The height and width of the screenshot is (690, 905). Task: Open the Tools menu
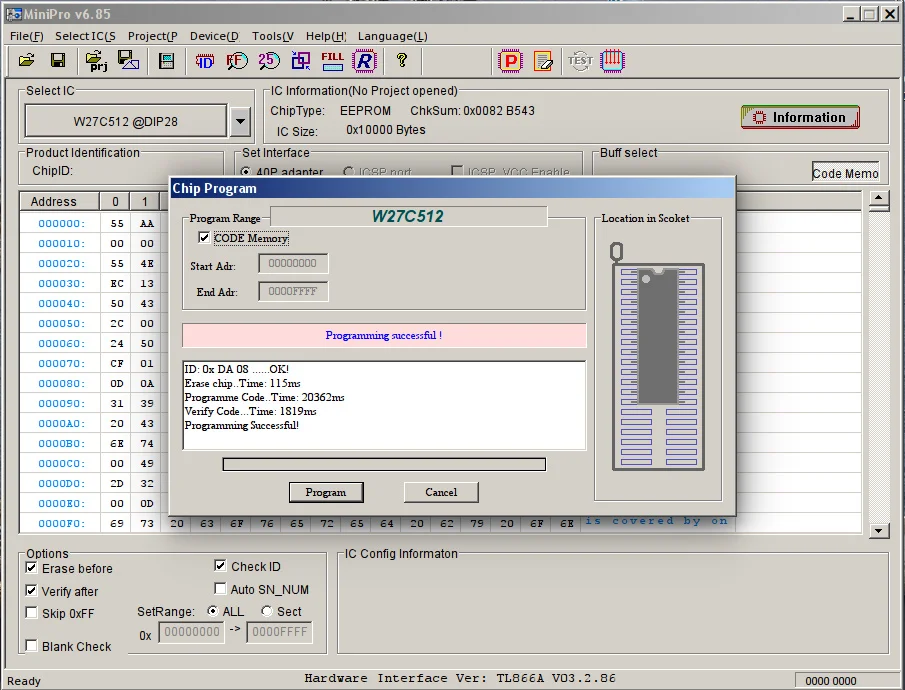pyautogui.click(x=272, y=36)
